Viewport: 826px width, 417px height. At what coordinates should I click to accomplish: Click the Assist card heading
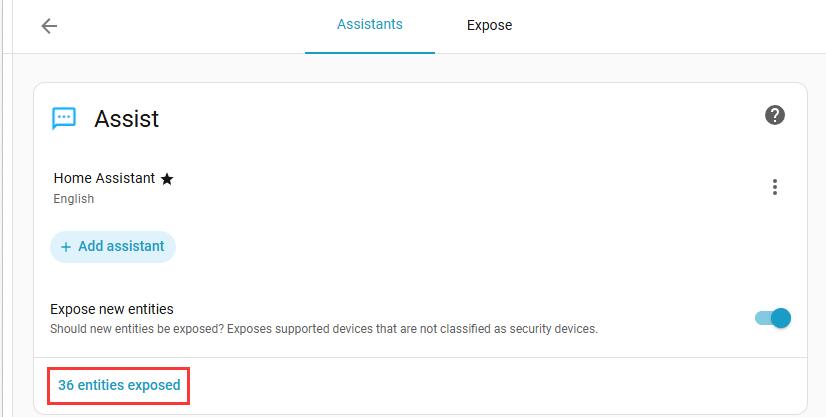[x=127, y=119]
